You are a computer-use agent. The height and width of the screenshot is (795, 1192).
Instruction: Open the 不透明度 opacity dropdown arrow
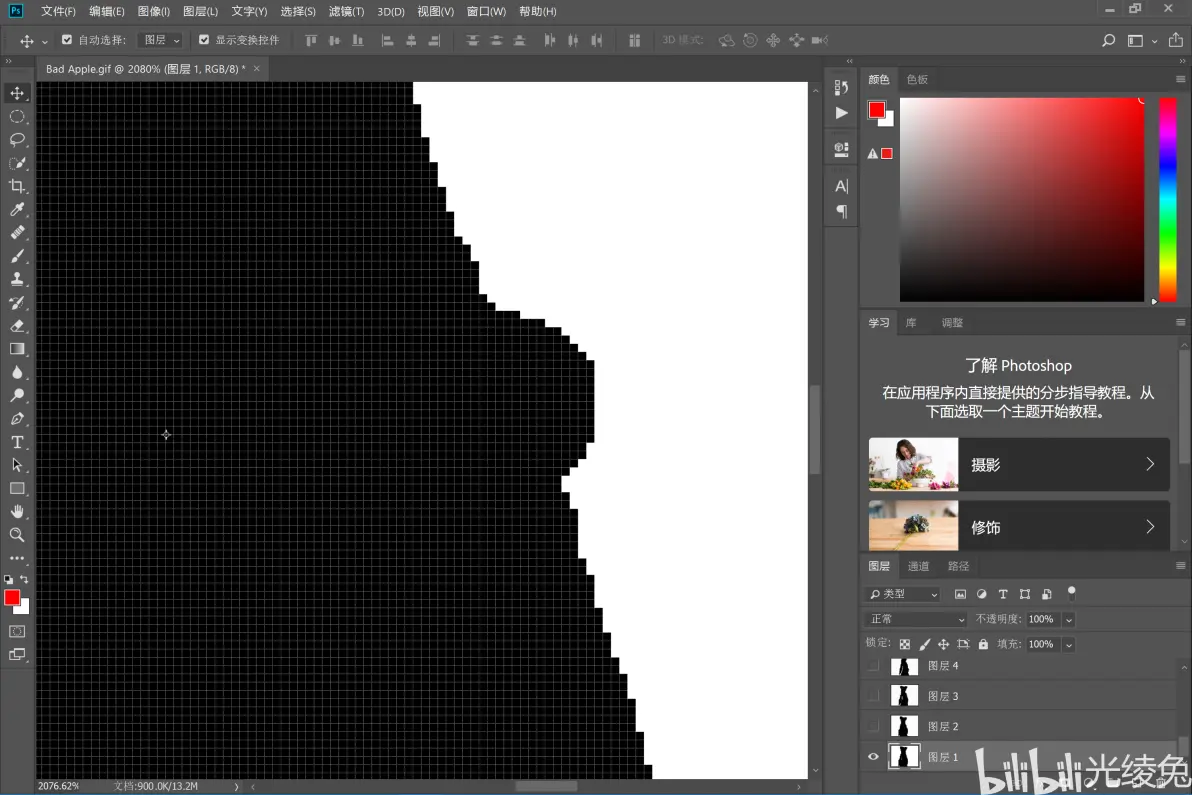click(1068, 619)
